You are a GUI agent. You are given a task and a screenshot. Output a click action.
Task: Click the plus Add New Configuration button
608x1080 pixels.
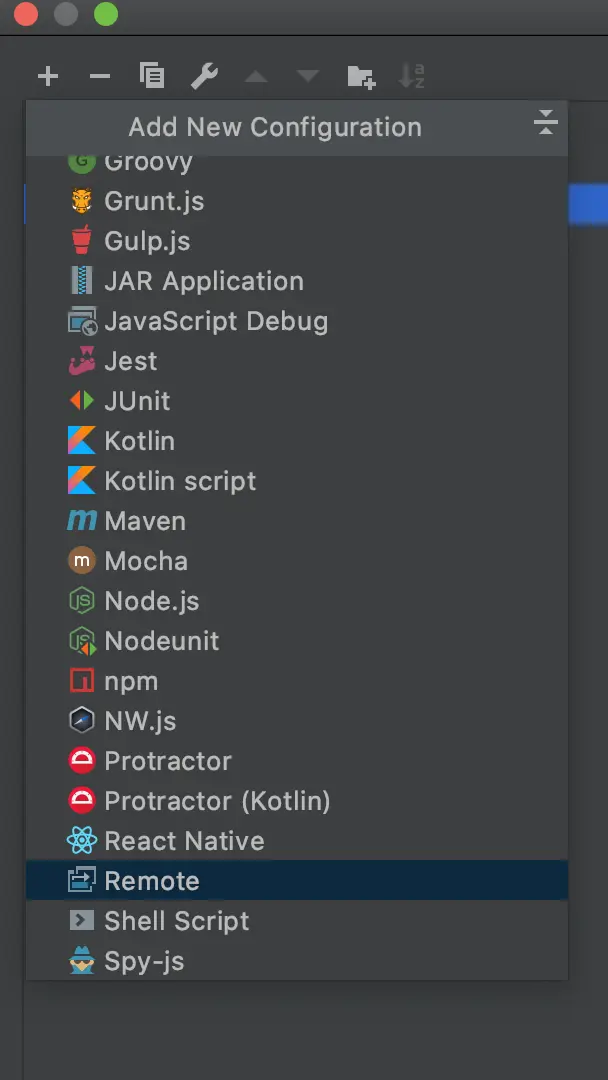coord(48,76)
